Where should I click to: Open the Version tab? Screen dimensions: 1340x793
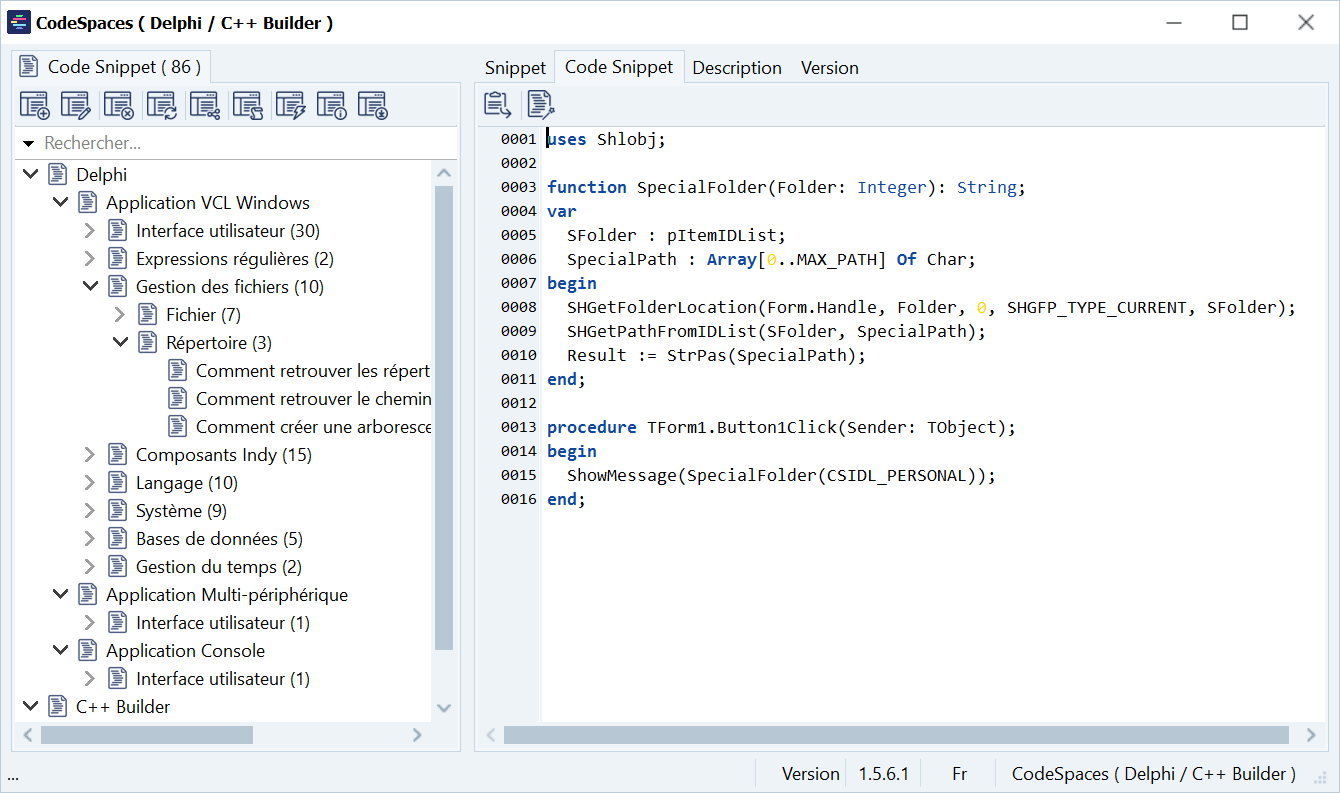click(x=829, y=68)
